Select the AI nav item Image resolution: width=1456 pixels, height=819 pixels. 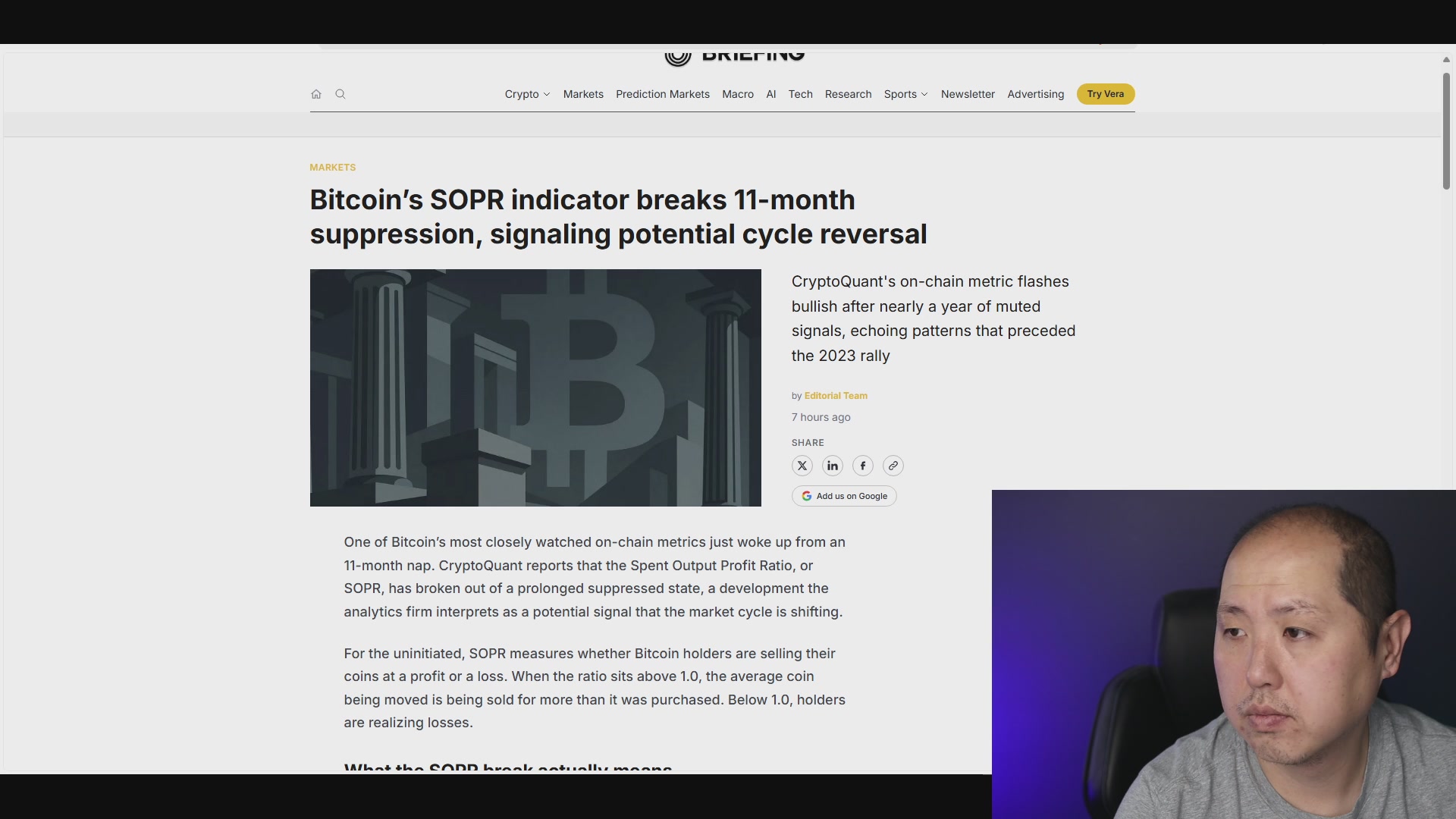(x=771, y=94)
